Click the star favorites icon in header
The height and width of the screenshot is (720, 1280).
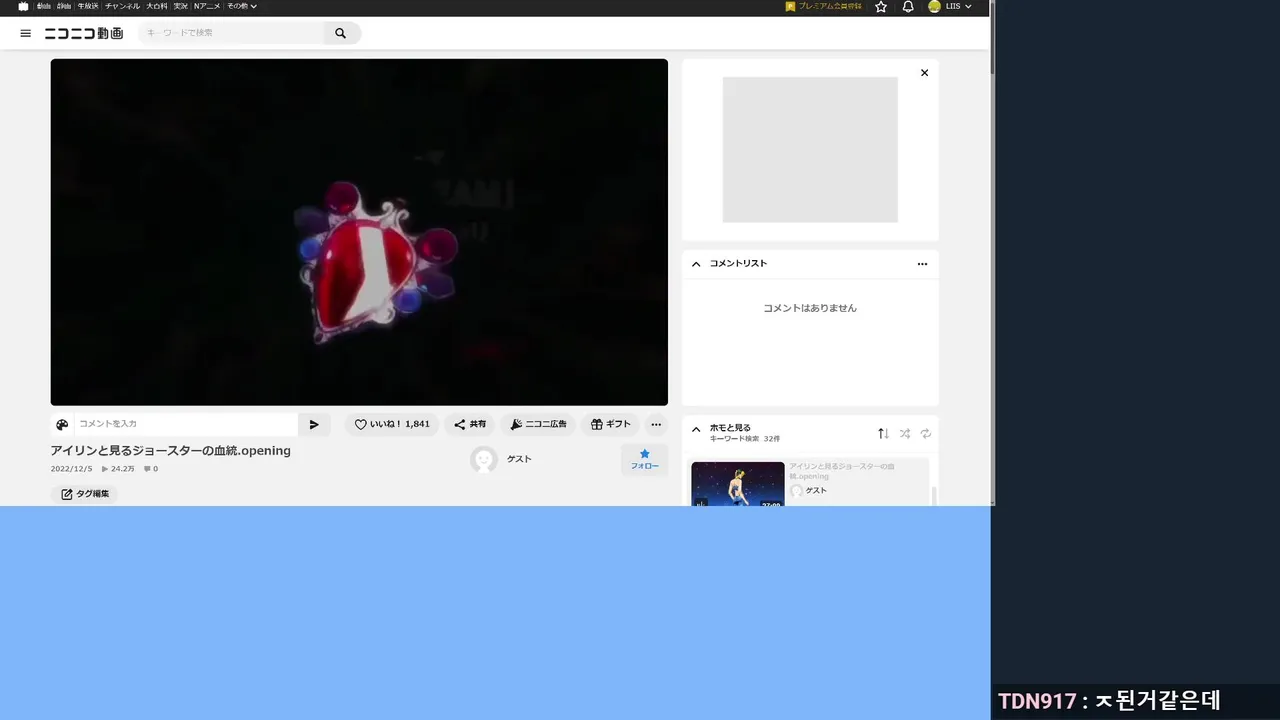pos(881,6)
